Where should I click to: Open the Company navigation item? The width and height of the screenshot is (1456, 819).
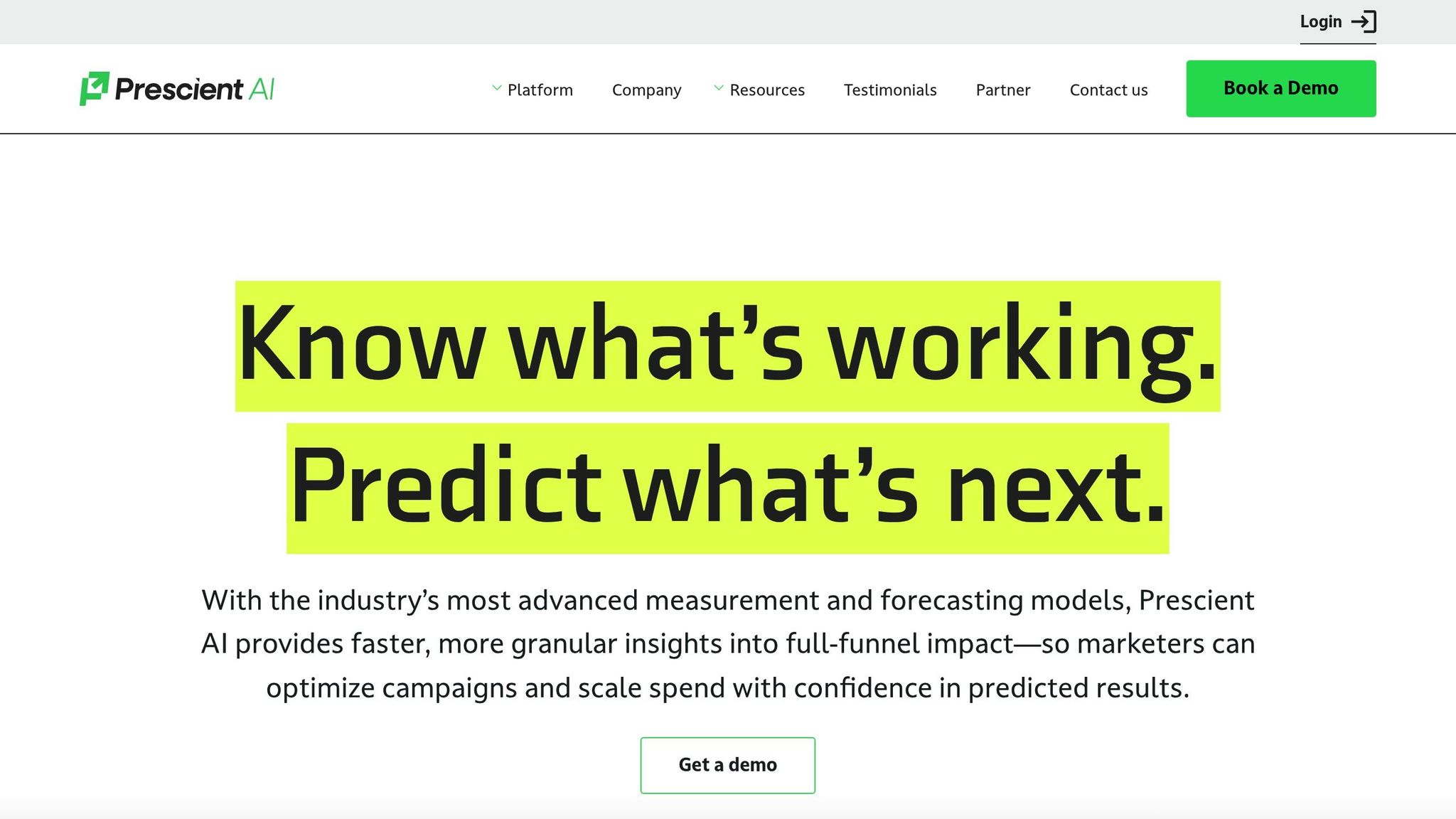tap(646, 90)
